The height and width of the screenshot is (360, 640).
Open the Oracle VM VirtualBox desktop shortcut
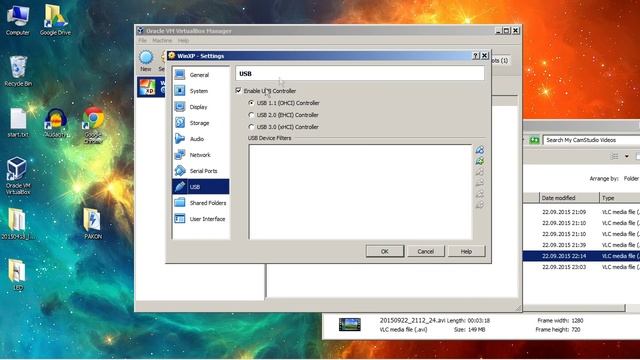pos(18,176)
